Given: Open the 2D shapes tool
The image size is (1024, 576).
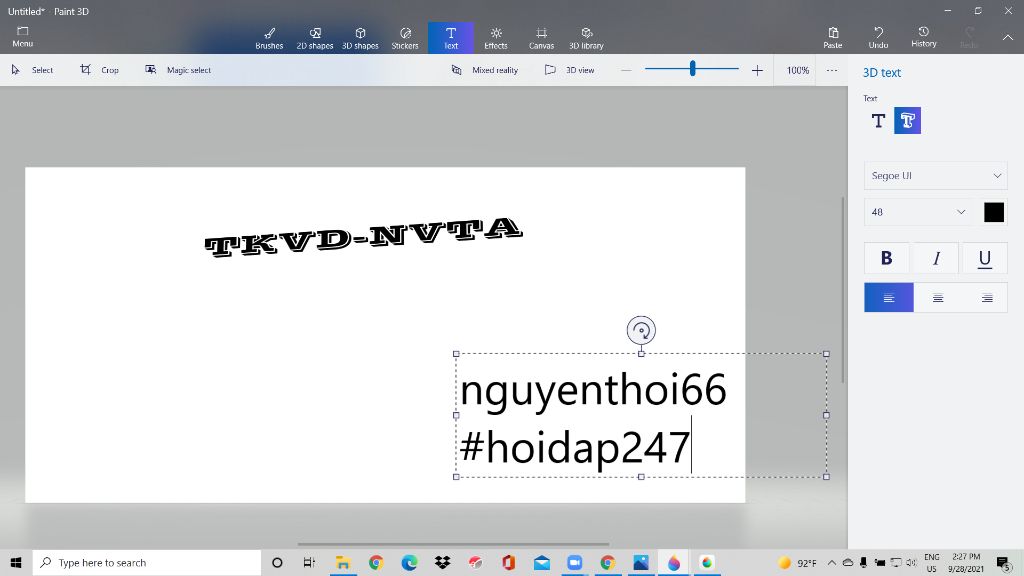Looking at the screenshot, I should 315,38.
